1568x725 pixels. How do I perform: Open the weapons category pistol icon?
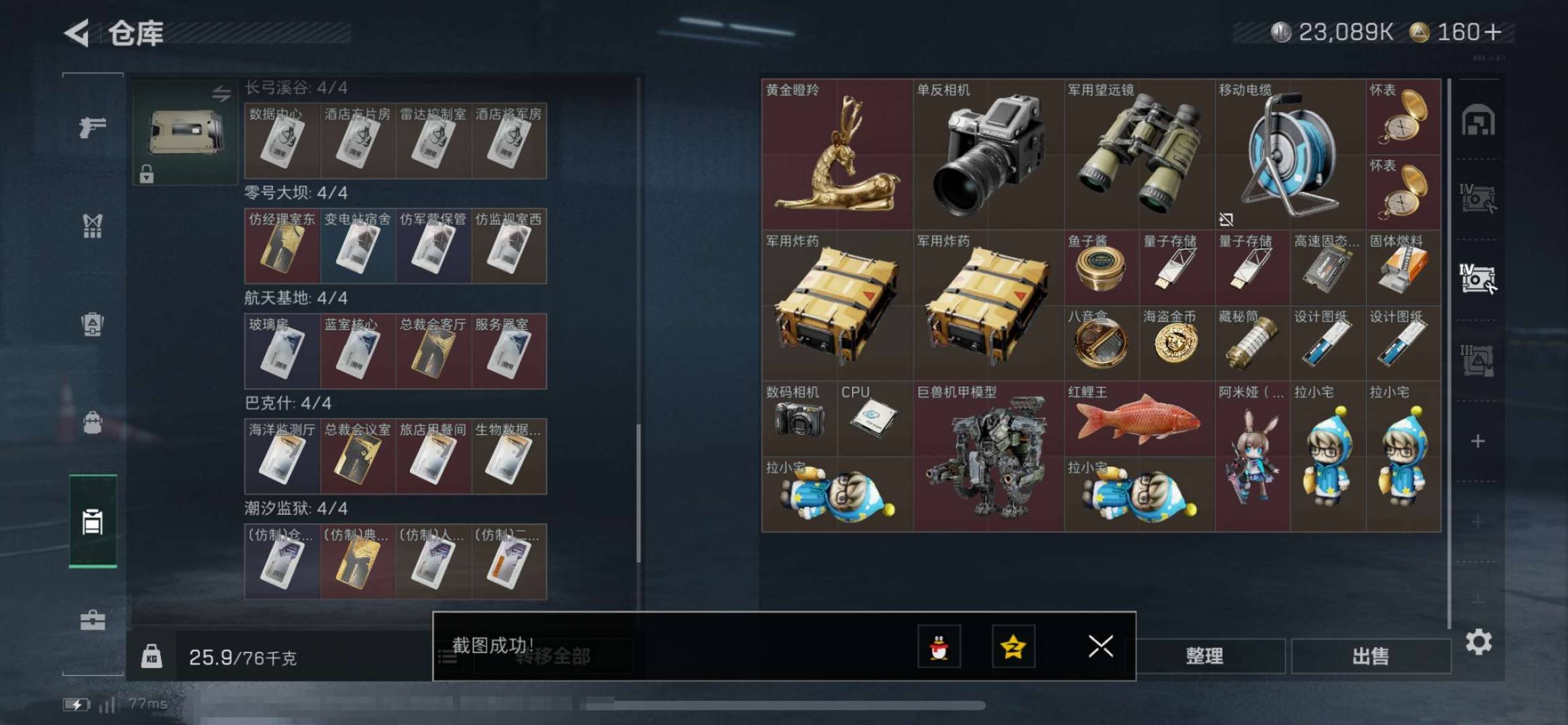click(93, 127)
